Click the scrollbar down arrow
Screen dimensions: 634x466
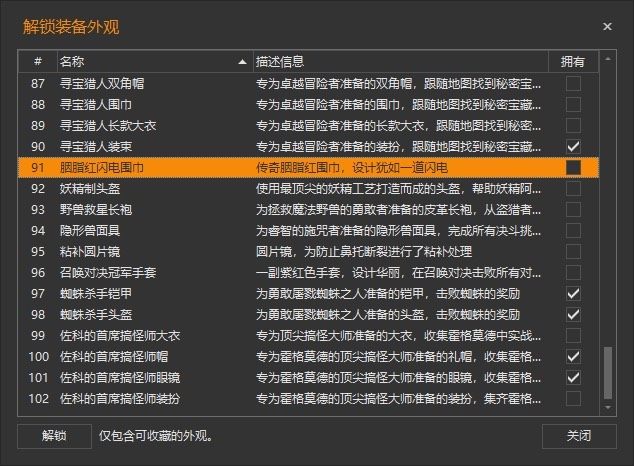[607, 408]
